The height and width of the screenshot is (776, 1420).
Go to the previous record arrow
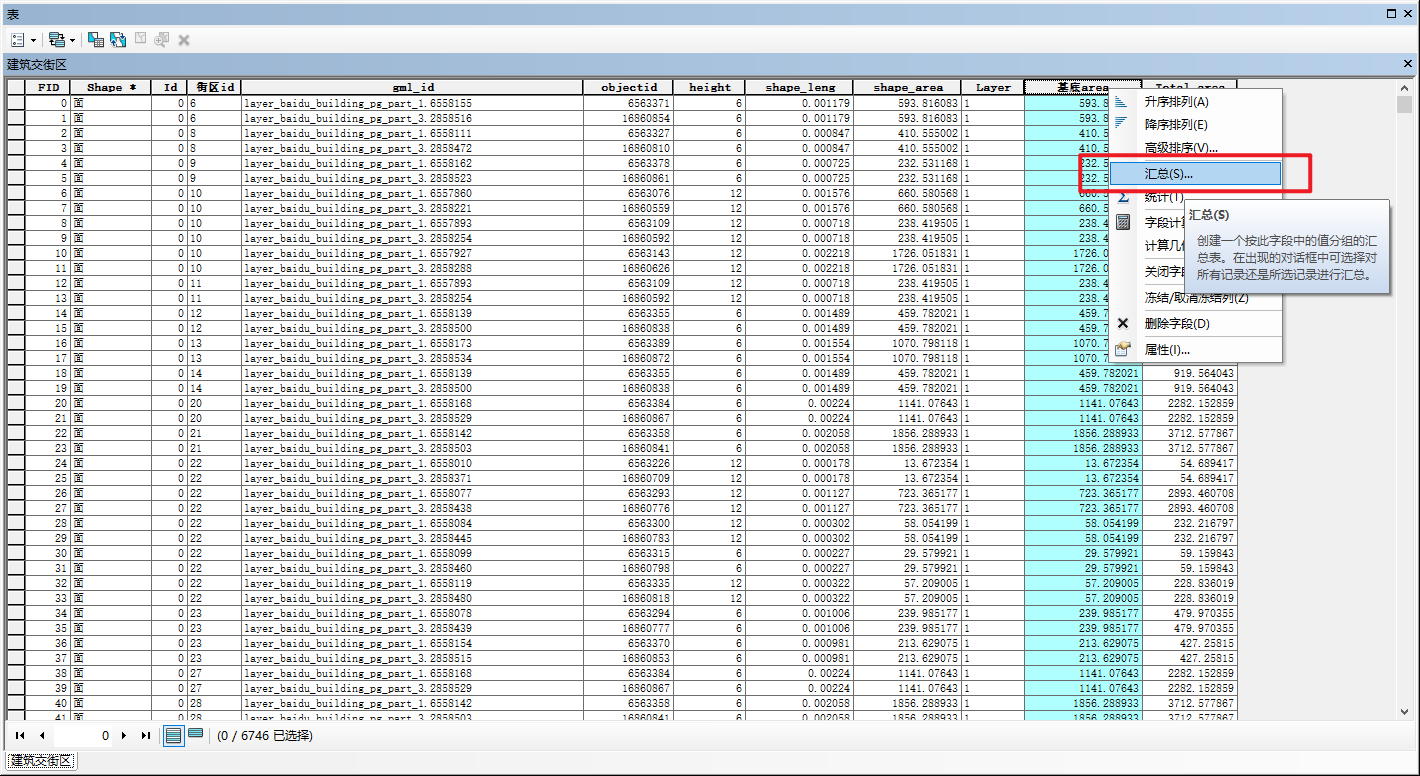pos(42,736)
